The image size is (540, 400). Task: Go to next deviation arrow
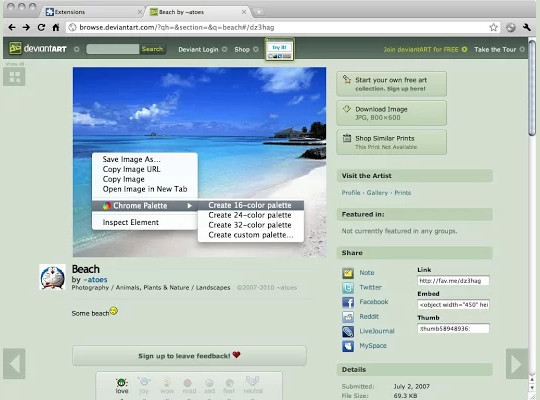point(517,364)
